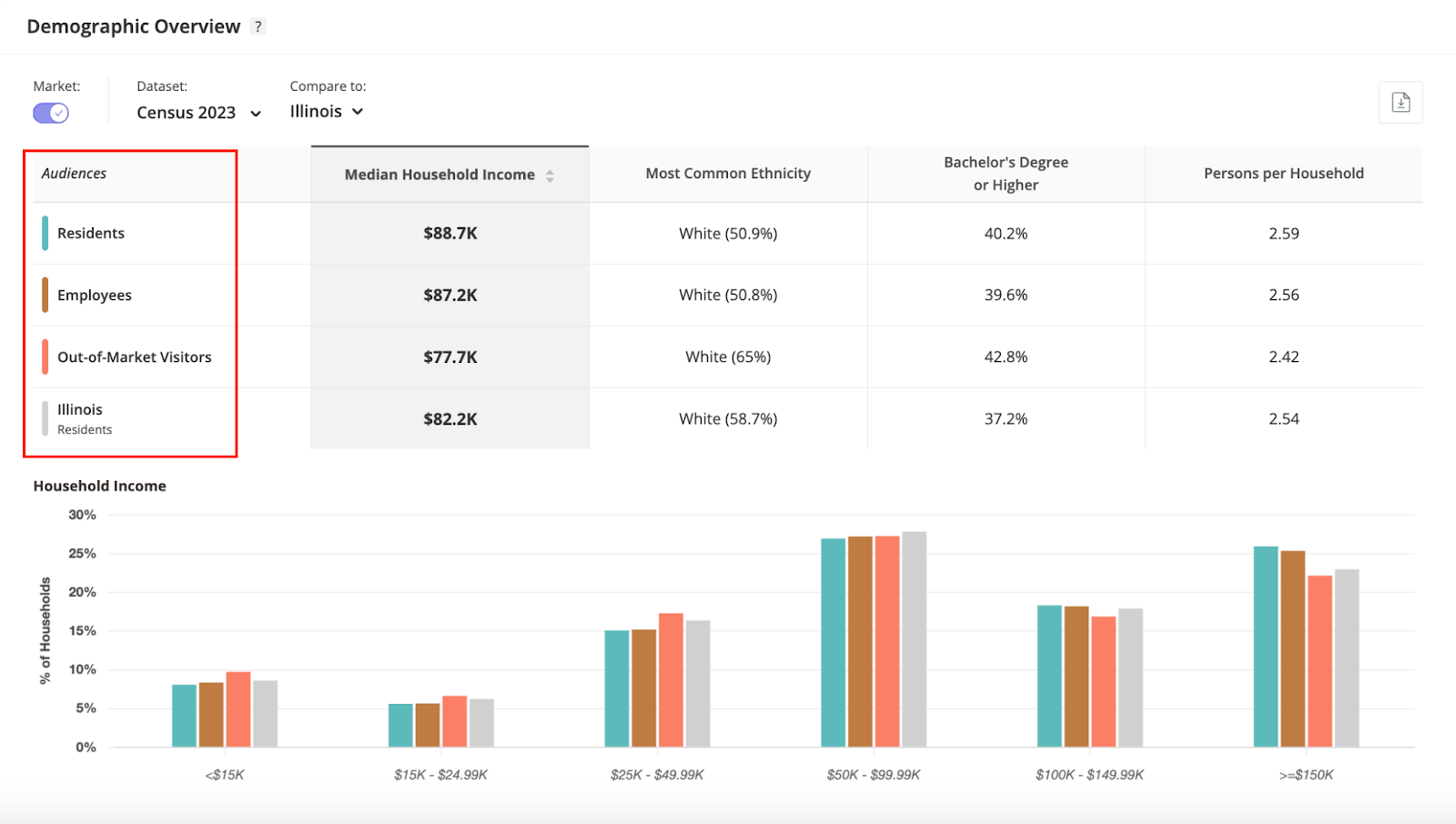This screenshot has width=1456, height=824.
Task: Click the brown Employees bar in $25K - $49.99K
Action: tap(644, 688)
